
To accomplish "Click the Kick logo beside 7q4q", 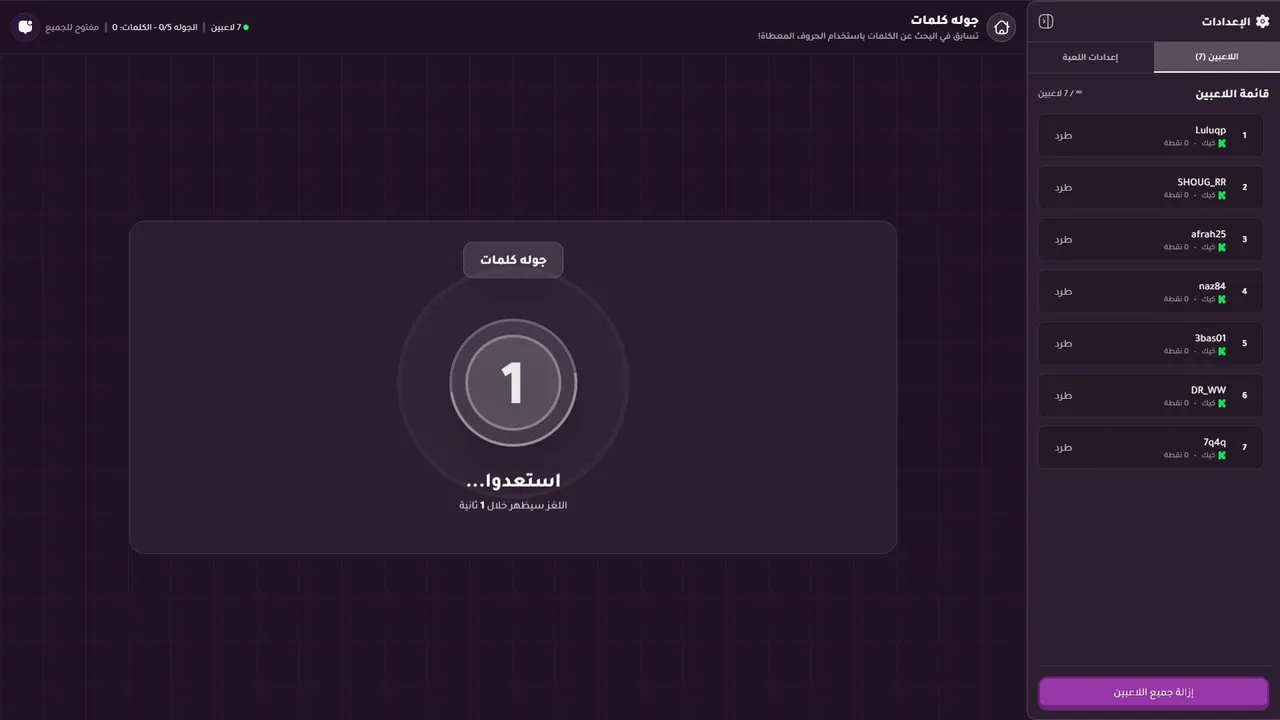I will [1222, 455].
